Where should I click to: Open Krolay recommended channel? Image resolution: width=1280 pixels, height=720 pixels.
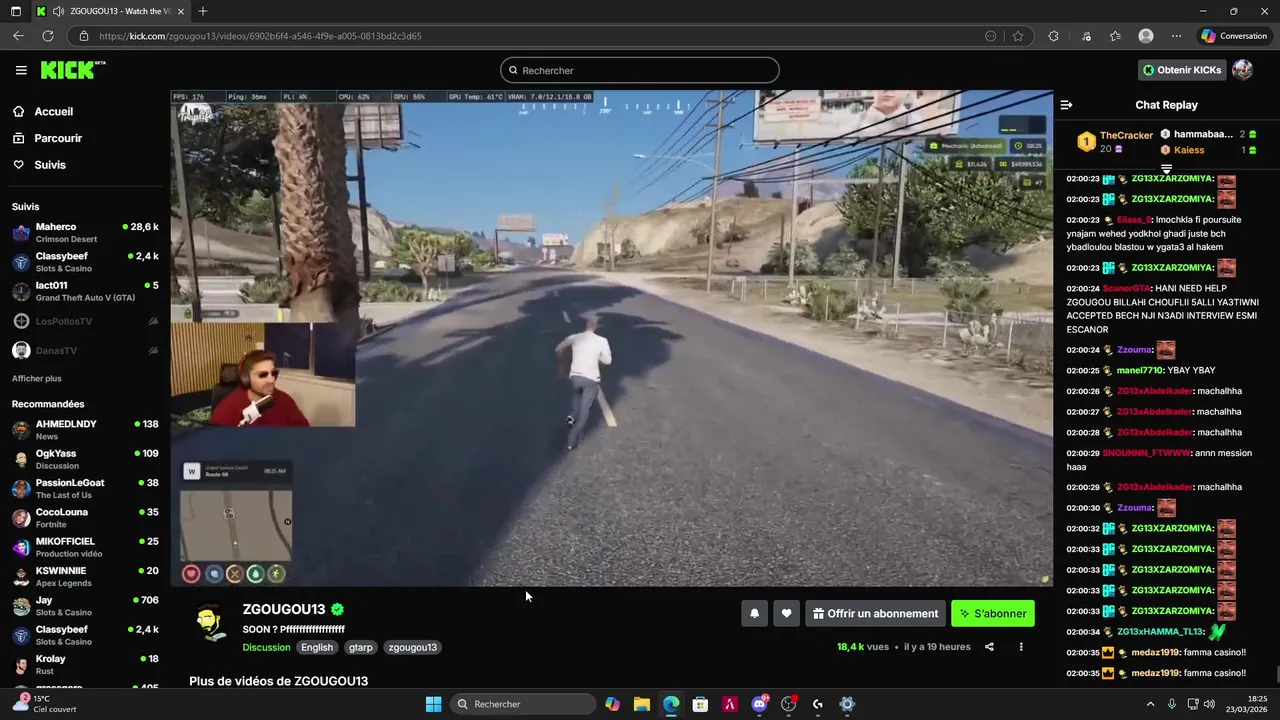85,665
